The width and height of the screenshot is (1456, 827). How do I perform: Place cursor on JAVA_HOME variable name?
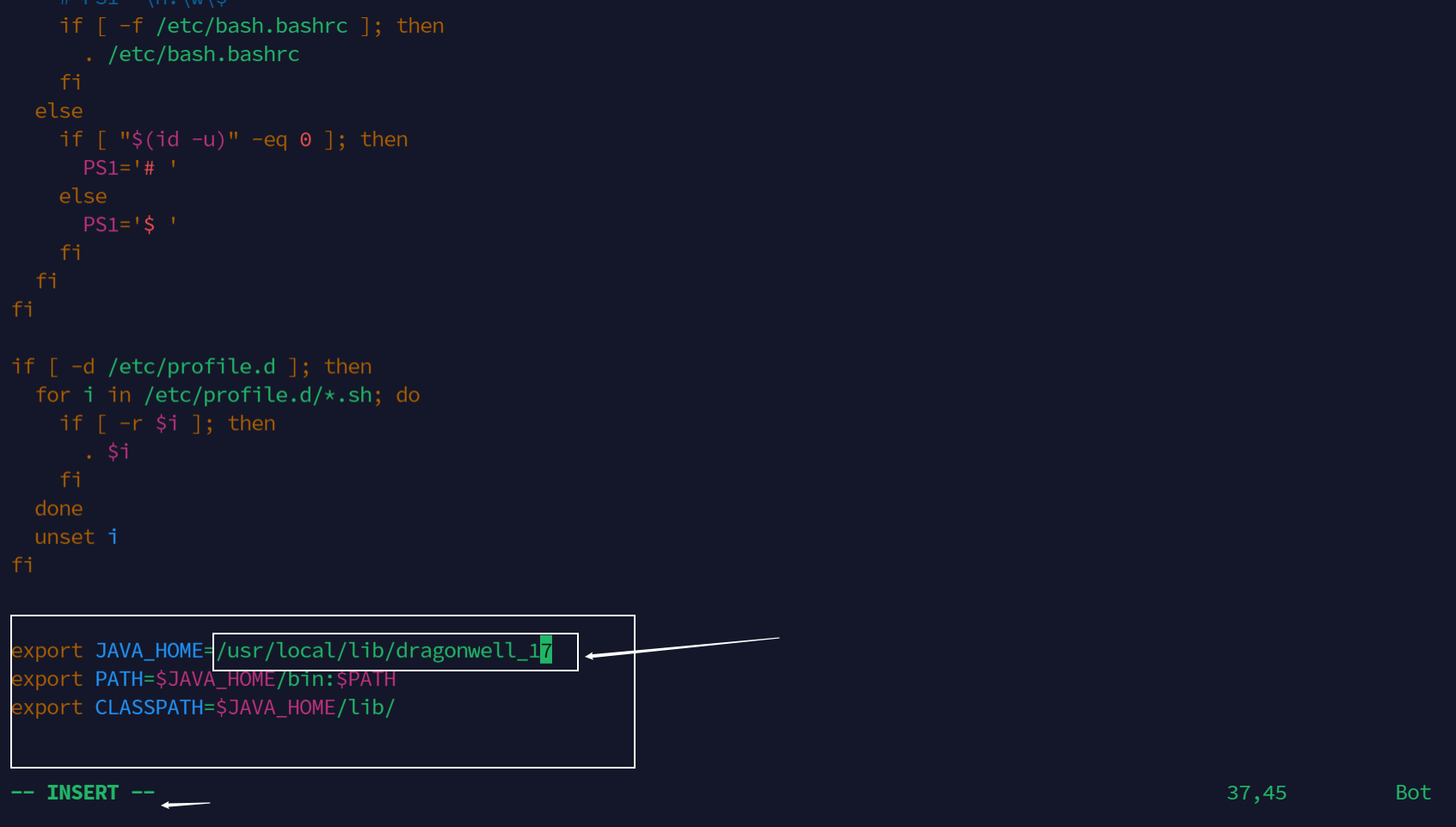pos(149,651)
